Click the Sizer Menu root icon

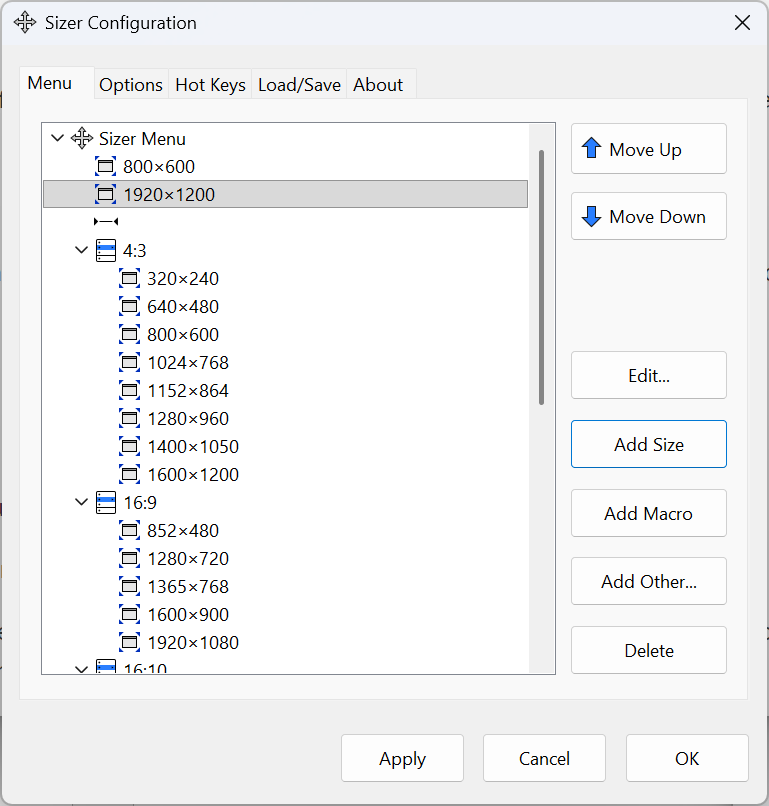82,138
